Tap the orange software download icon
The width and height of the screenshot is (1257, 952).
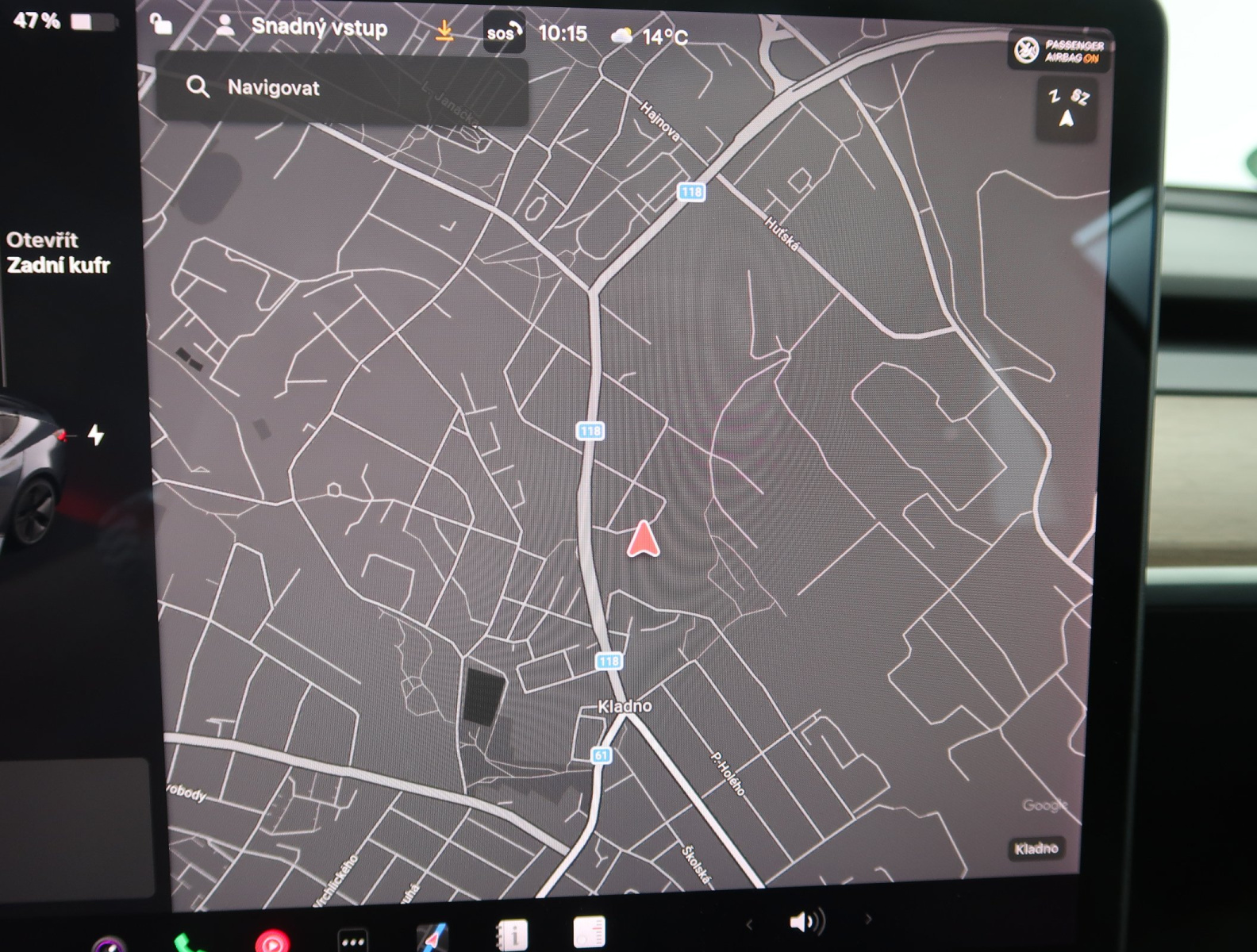(444, 31)
